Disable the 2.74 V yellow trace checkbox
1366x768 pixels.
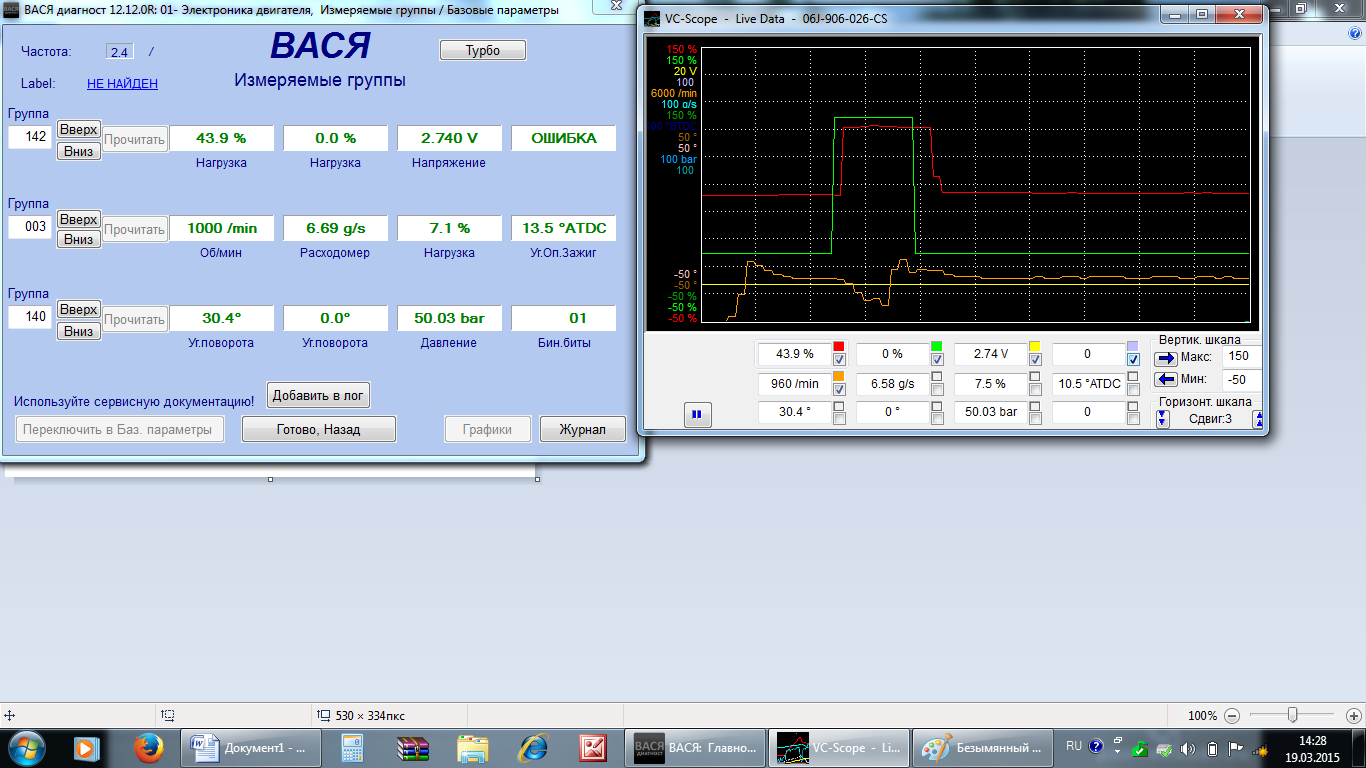point(1035,360)
